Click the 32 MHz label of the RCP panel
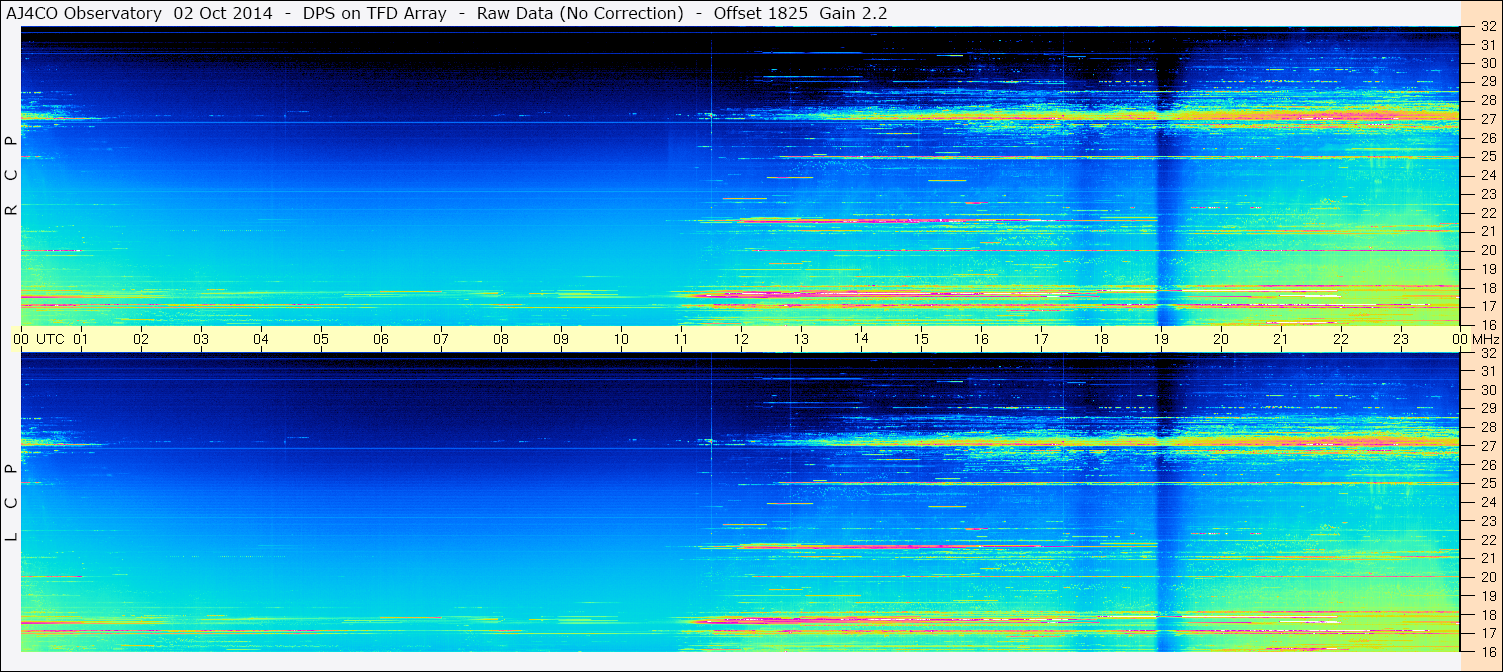 tap(1488, 26)
